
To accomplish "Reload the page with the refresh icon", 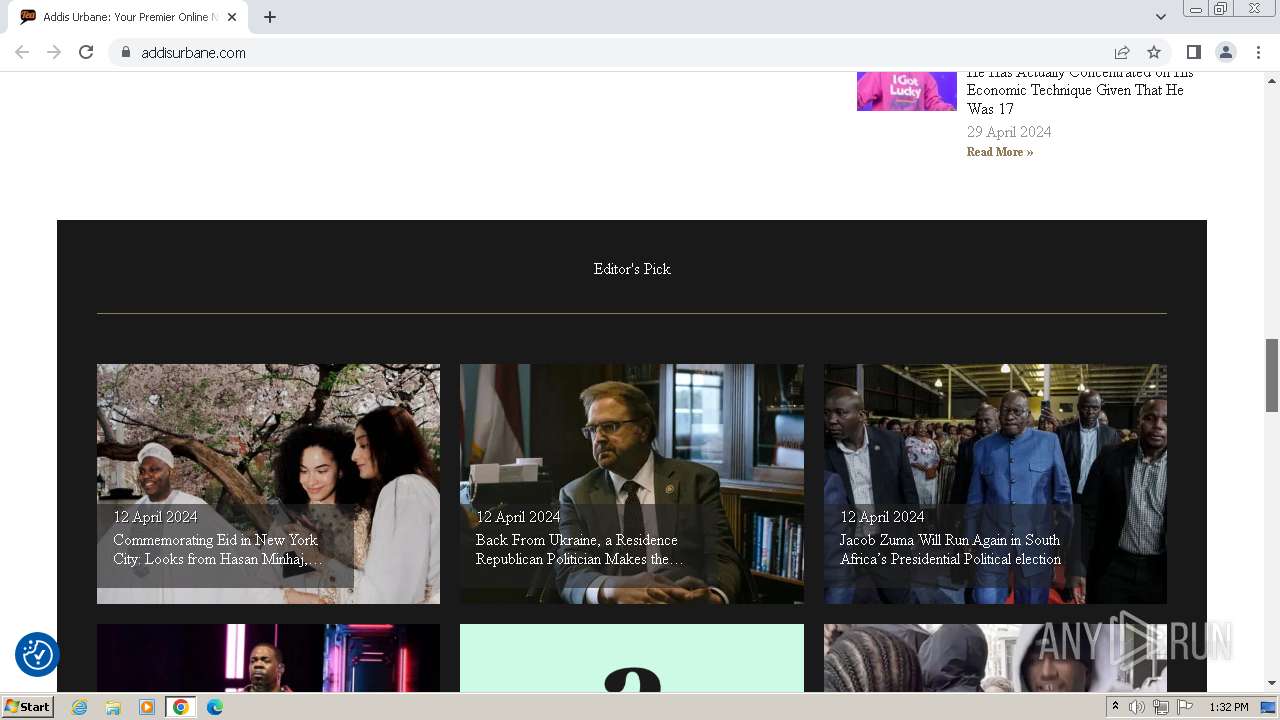I will [x=86, y=52].
